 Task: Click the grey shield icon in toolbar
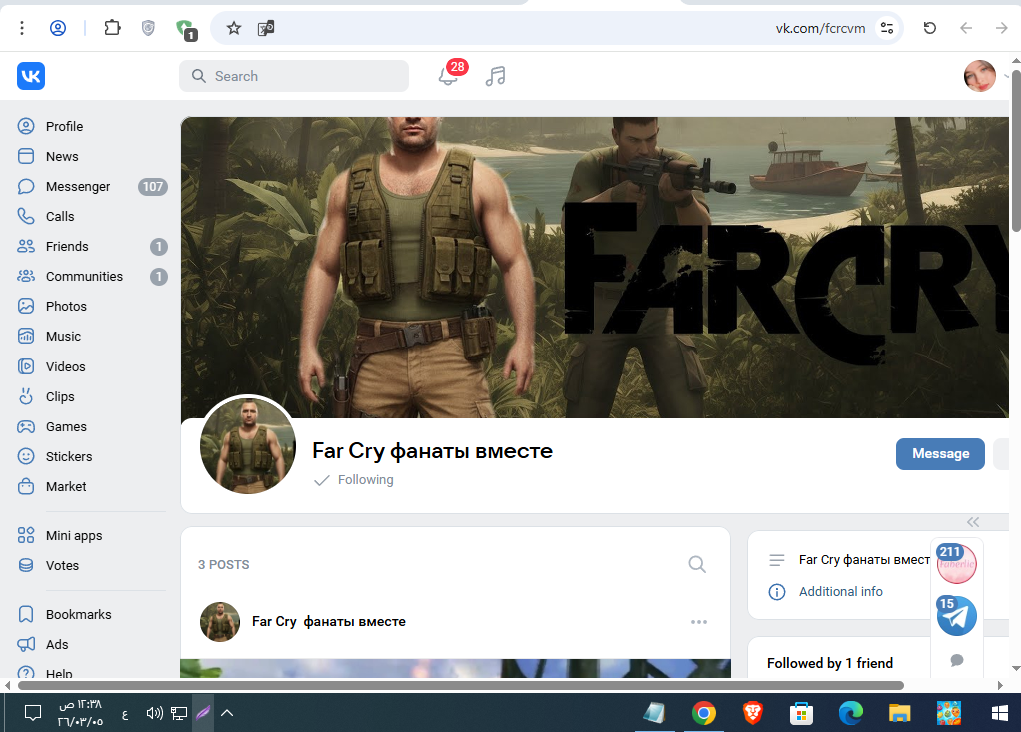pyautogui.click(x=148, y=28)
